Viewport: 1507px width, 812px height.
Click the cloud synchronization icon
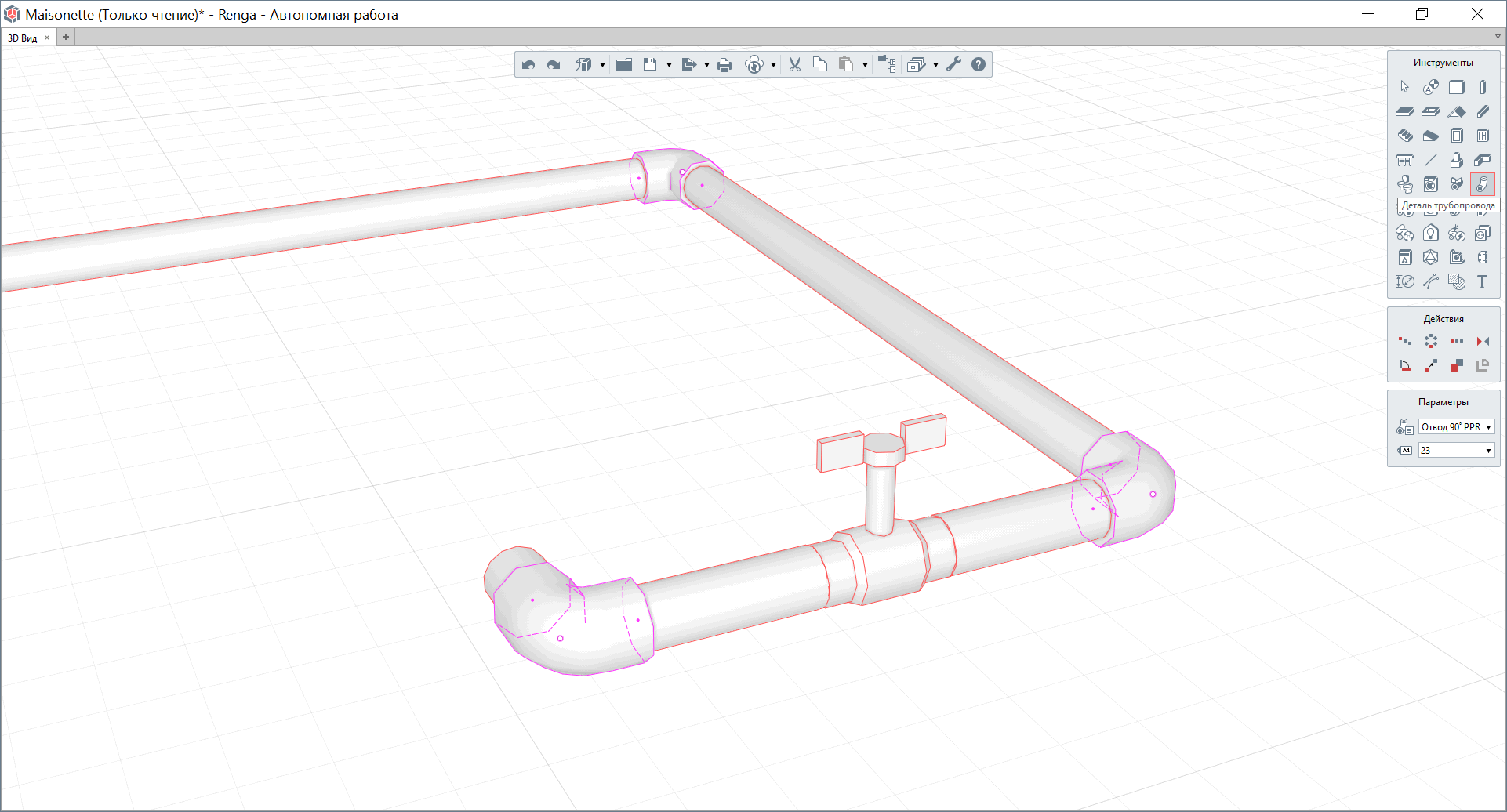[x=754, y=65]
